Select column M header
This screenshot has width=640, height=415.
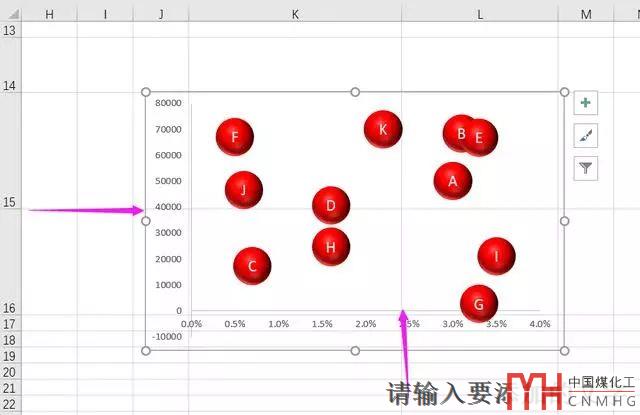[586, 14]
